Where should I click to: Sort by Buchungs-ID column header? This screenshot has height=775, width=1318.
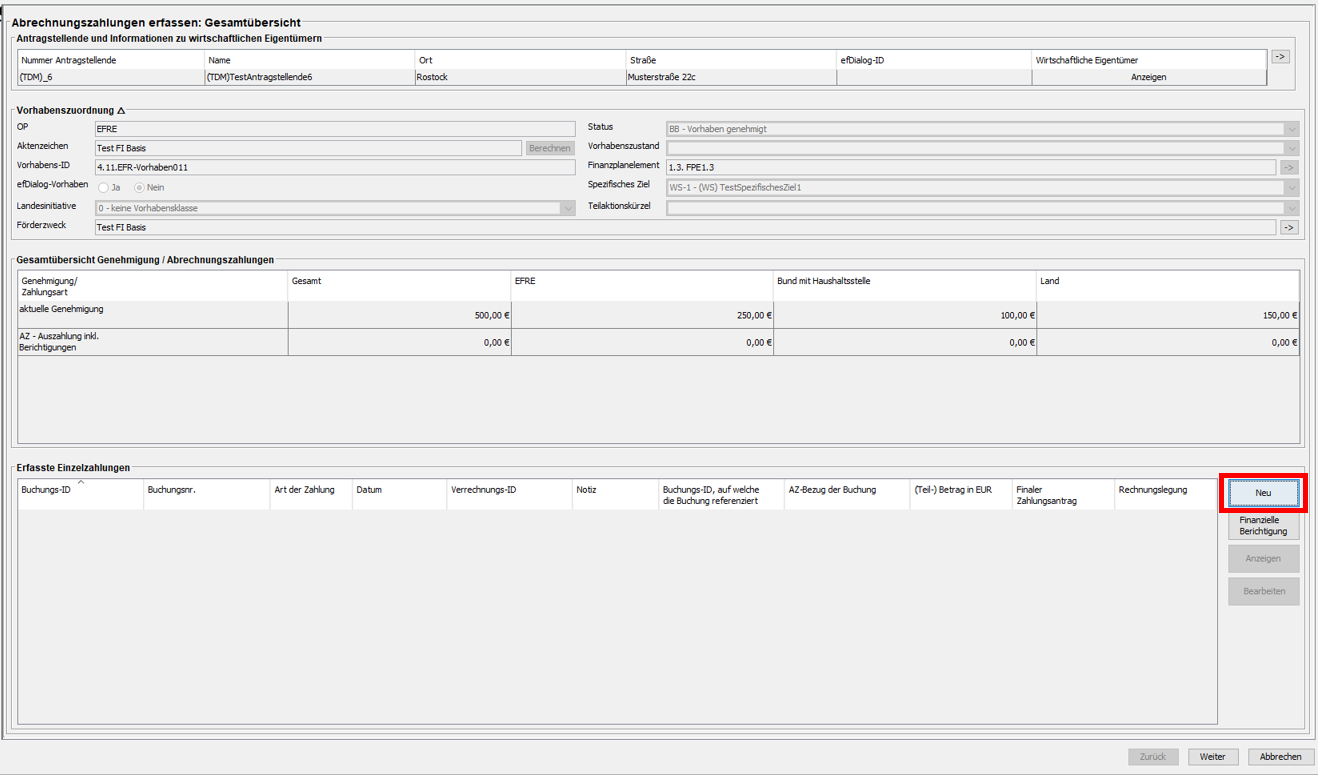[x=80, y=491]
